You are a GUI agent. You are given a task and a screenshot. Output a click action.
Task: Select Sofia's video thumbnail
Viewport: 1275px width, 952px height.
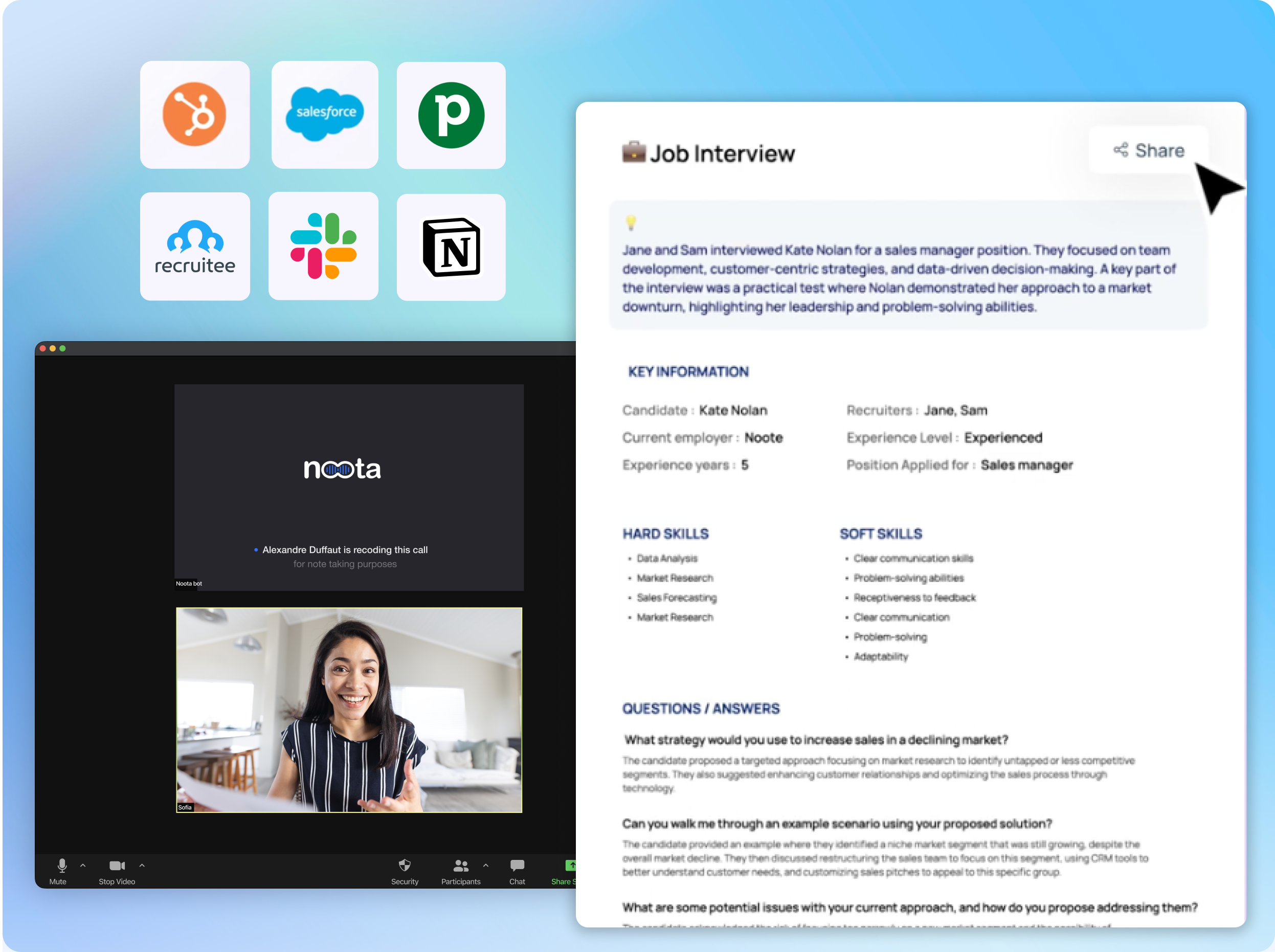pyautogui.click(x=349, y=710)
